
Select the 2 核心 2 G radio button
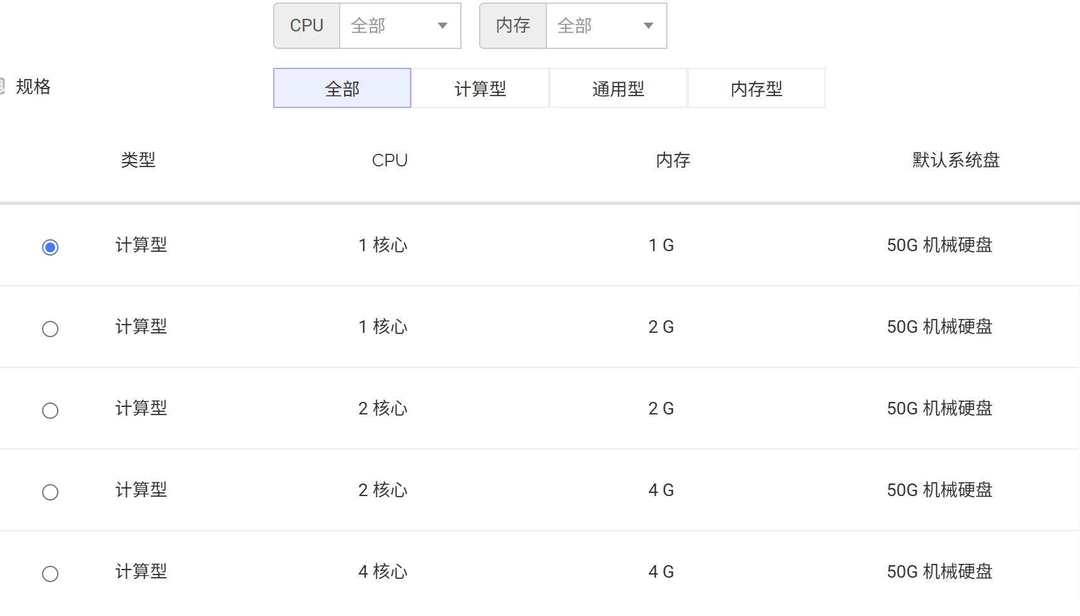tap(50, 410)
